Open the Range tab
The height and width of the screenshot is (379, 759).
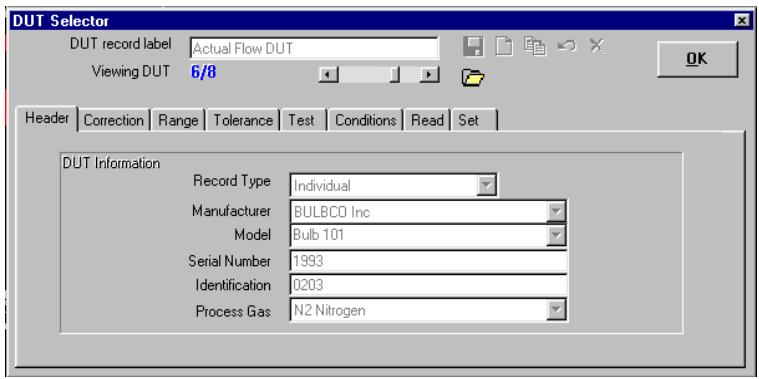pyautogui.click(x=178, y=121)
